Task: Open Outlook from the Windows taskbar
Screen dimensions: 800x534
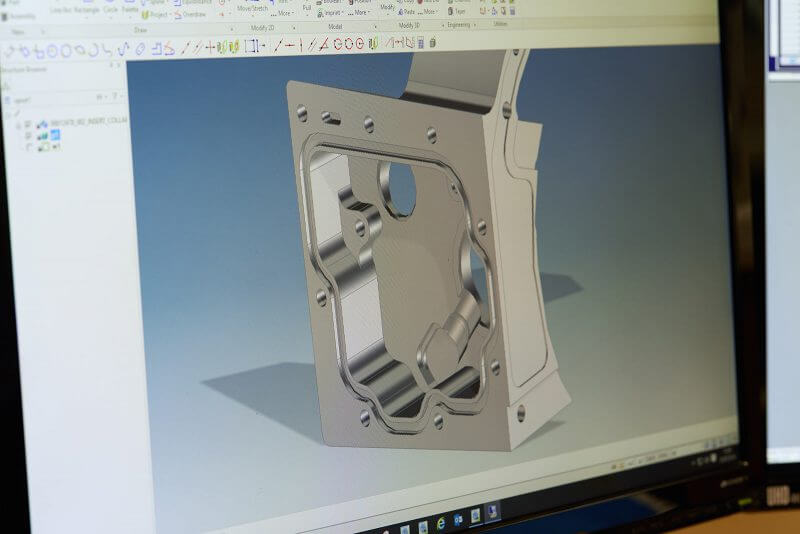Action: coord(458,519)
